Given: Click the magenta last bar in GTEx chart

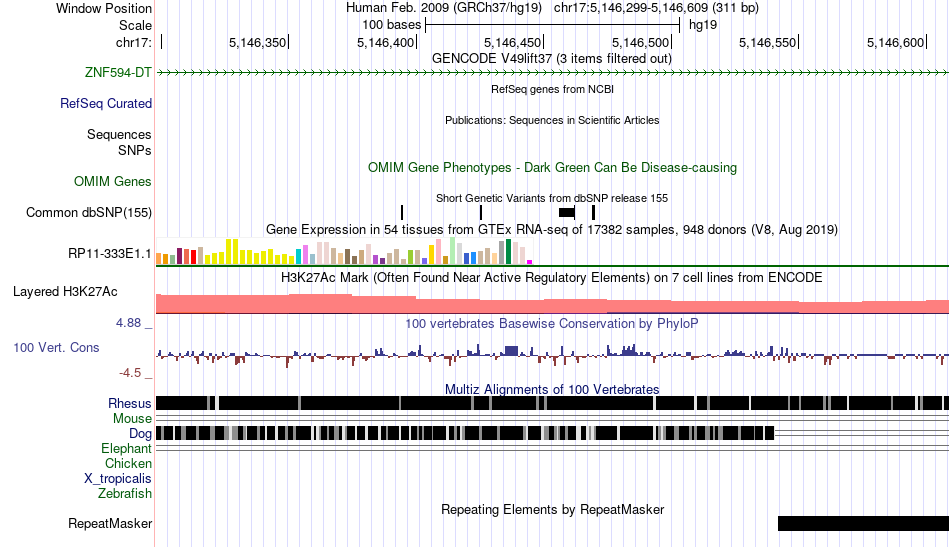Looking at the screenshot, I should click(529, 262).
